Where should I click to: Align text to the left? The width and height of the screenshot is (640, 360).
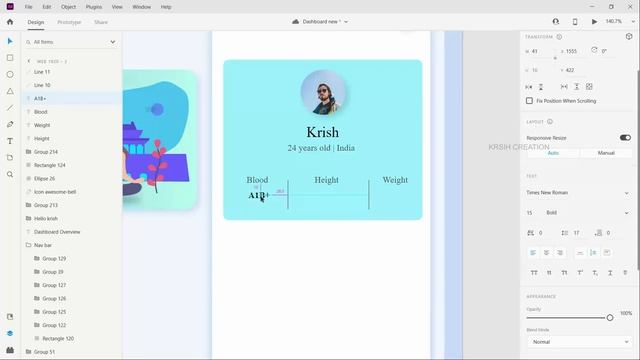pyautogui.click(x=533, y=253)
